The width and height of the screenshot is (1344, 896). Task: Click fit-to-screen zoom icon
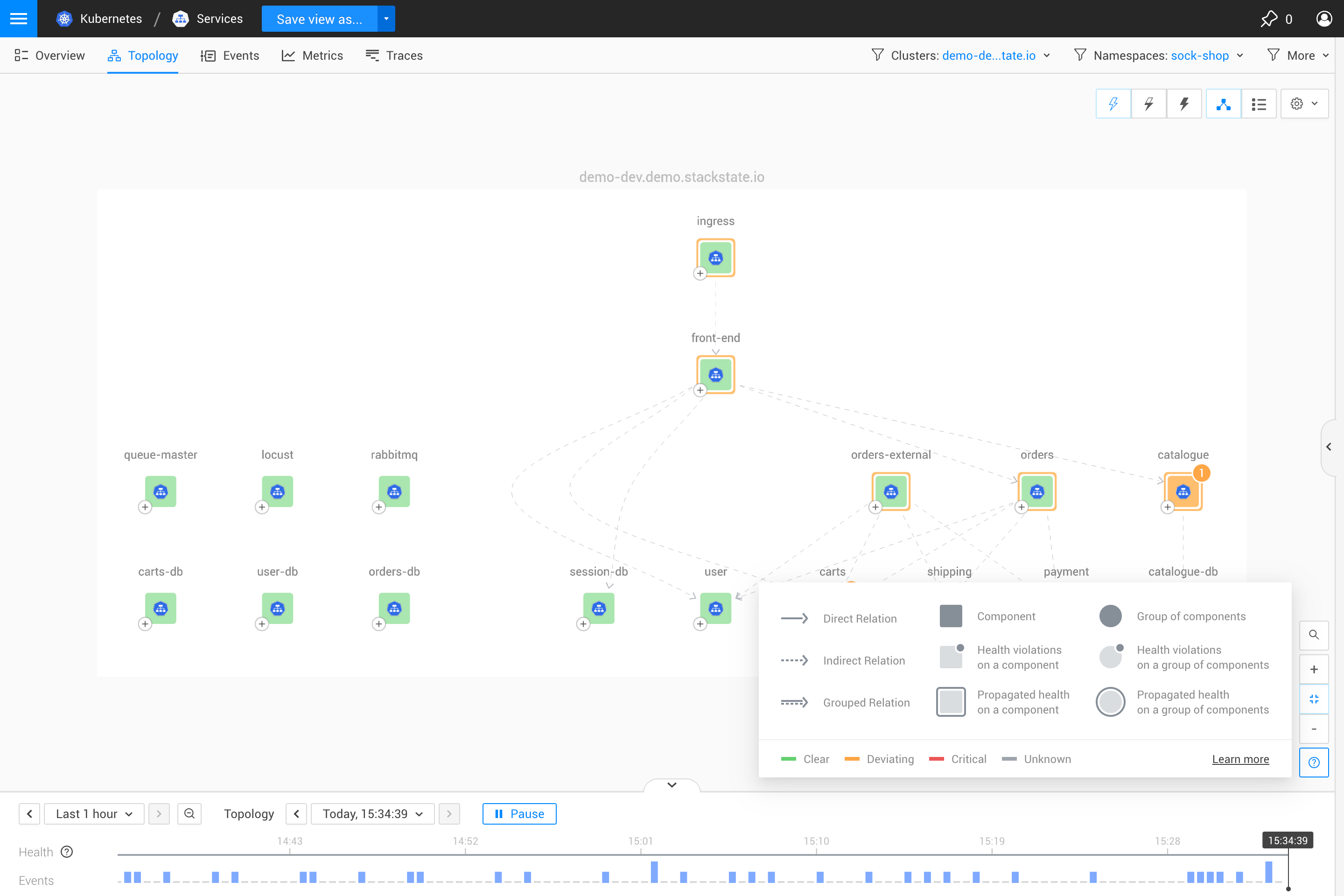click(1314, 699)
